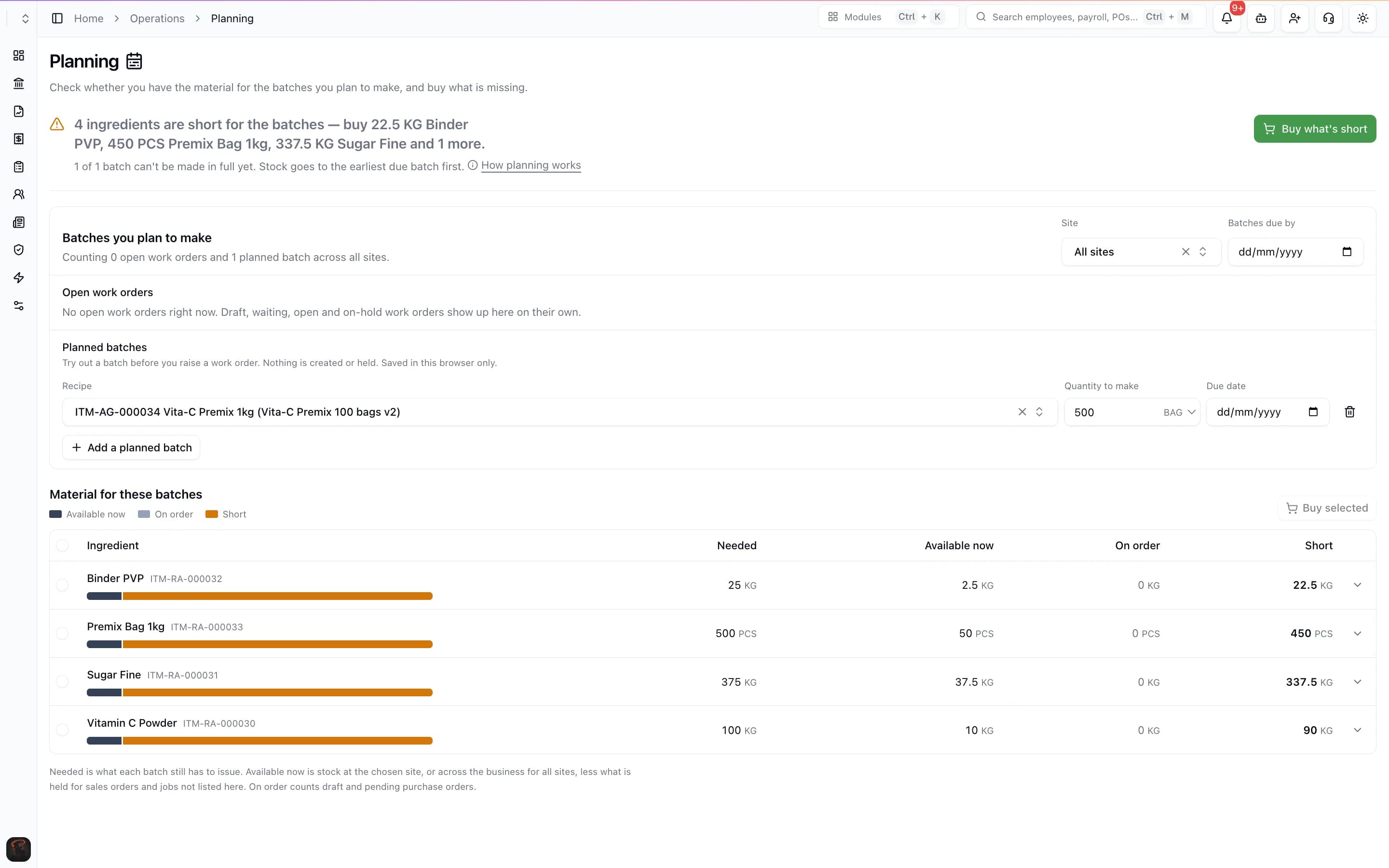This screenshot has height=868, width=1389.
Task: Click the Buy selected button
Action: tap(1326, 508)
